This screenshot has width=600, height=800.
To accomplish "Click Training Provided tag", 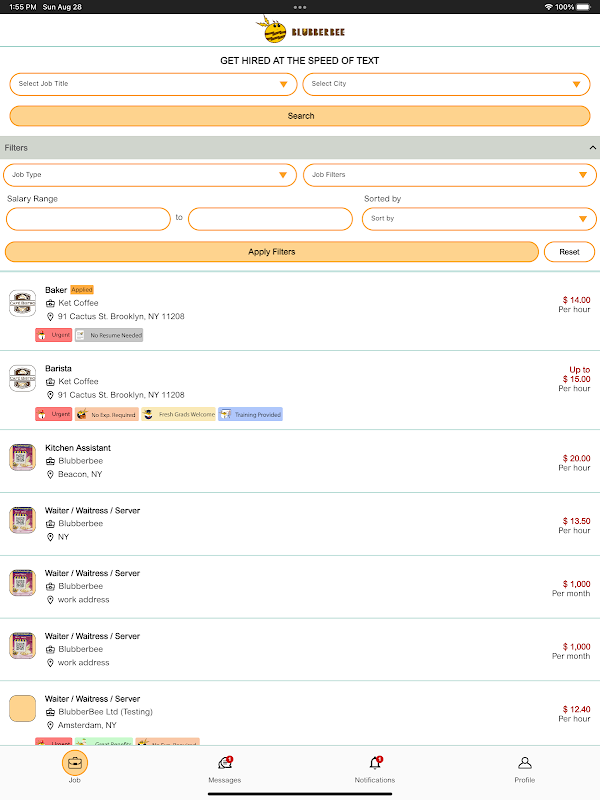I will click(251, 414).
